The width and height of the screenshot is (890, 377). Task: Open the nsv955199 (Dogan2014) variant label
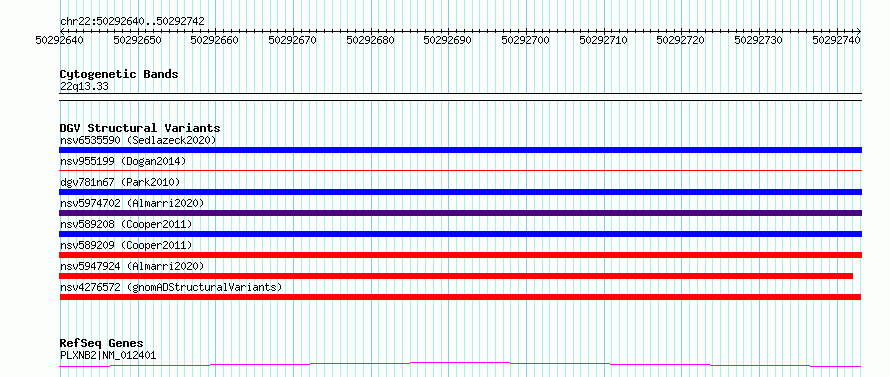pyautogui.click(x=123, y=161)
